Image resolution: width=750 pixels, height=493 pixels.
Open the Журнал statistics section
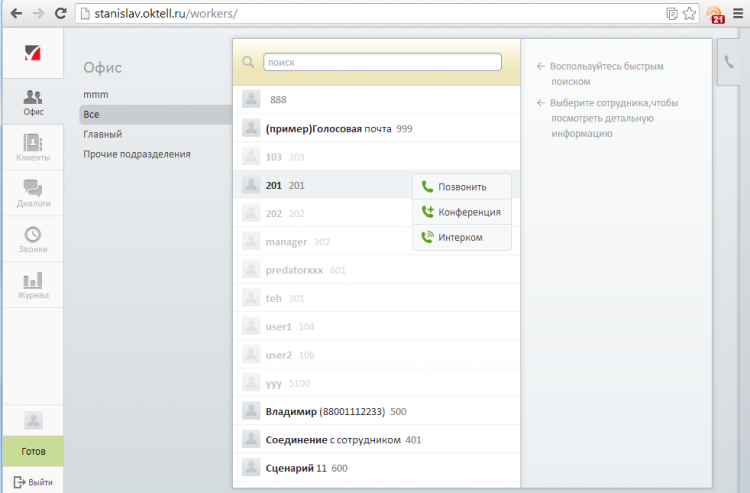[33, 285]
